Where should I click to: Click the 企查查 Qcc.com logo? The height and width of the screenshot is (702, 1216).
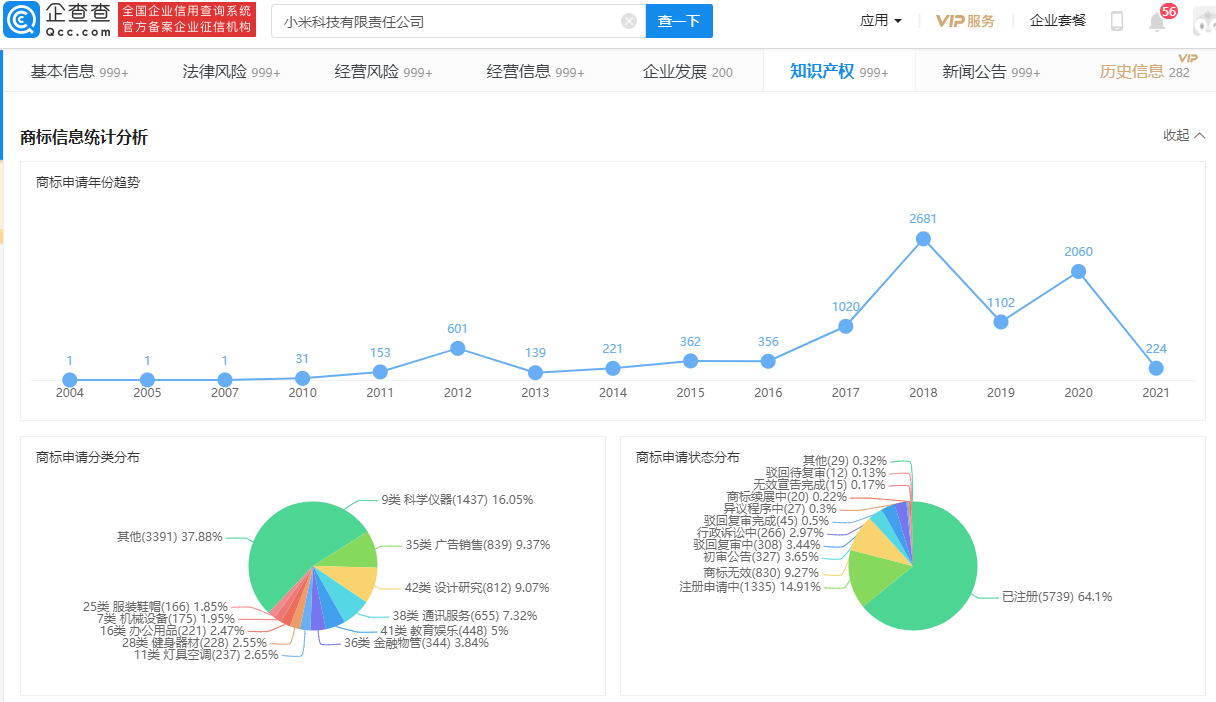click(x=58, y=19)
